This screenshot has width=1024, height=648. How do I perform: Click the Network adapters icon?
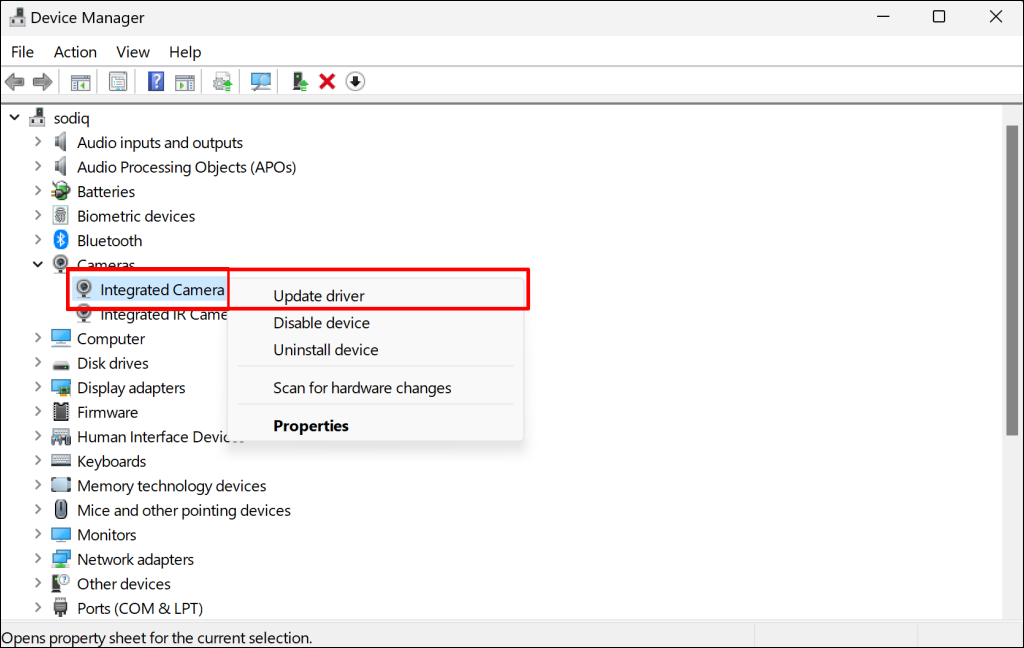(x=61, y=559)
